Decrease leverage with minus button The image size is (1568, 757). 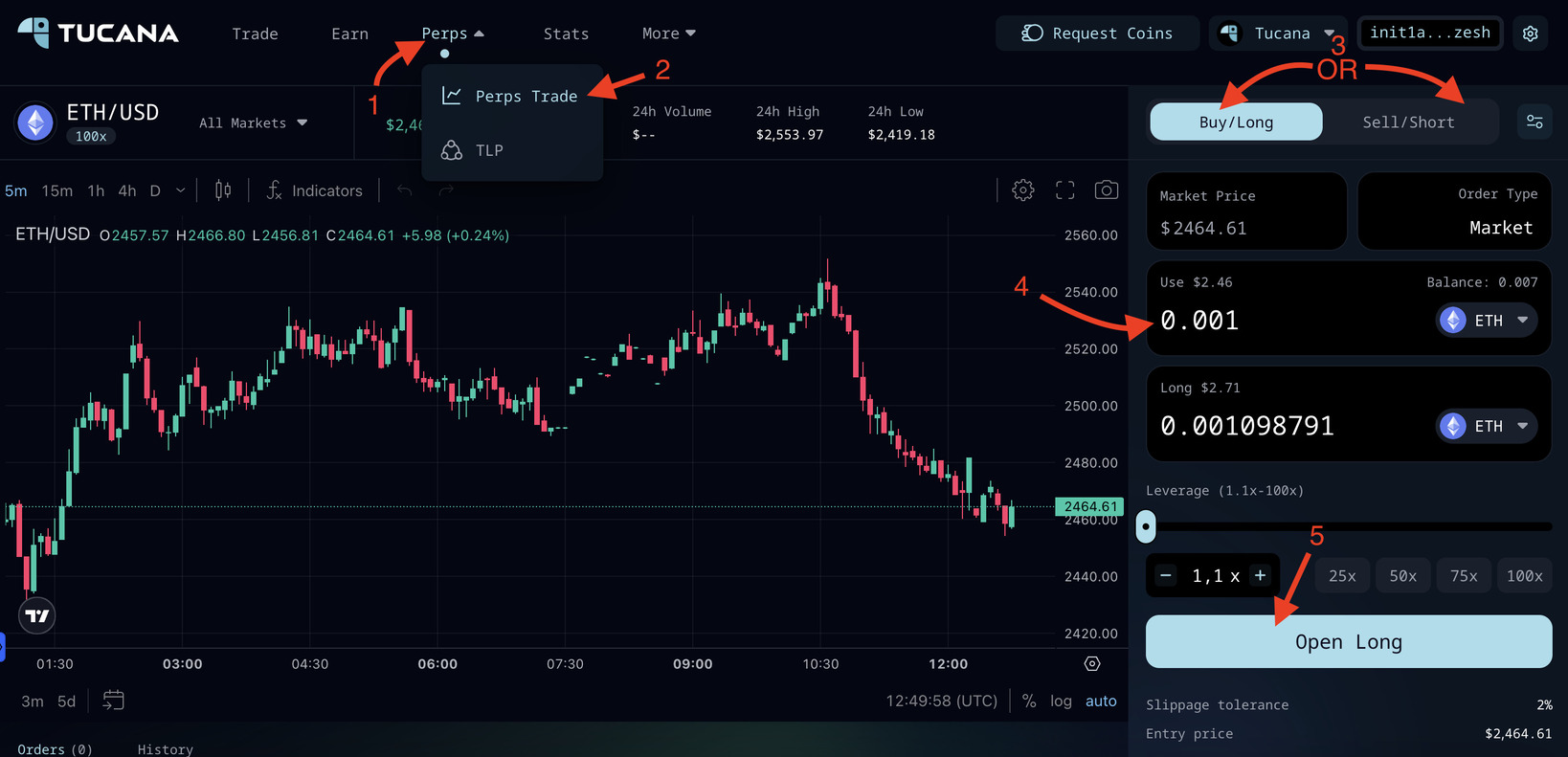pyautogui.click(x=1166, y=575)
